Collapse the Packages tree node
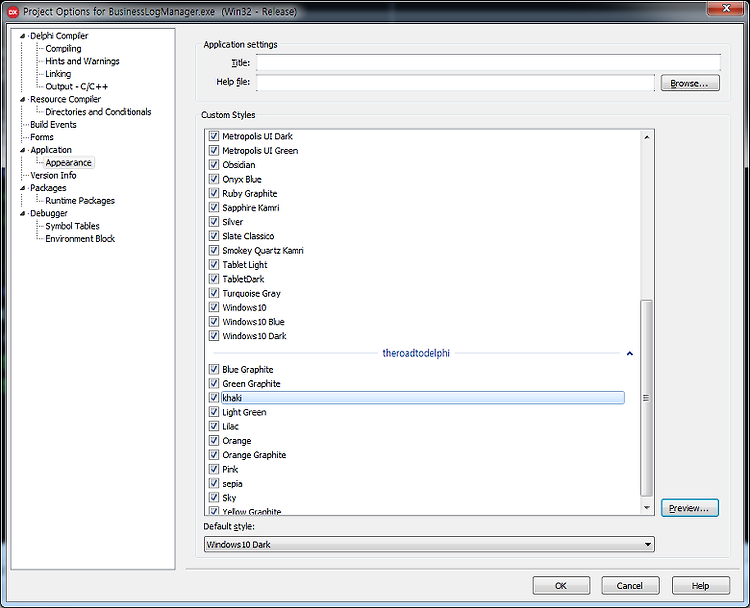 [x=22, y=188]
